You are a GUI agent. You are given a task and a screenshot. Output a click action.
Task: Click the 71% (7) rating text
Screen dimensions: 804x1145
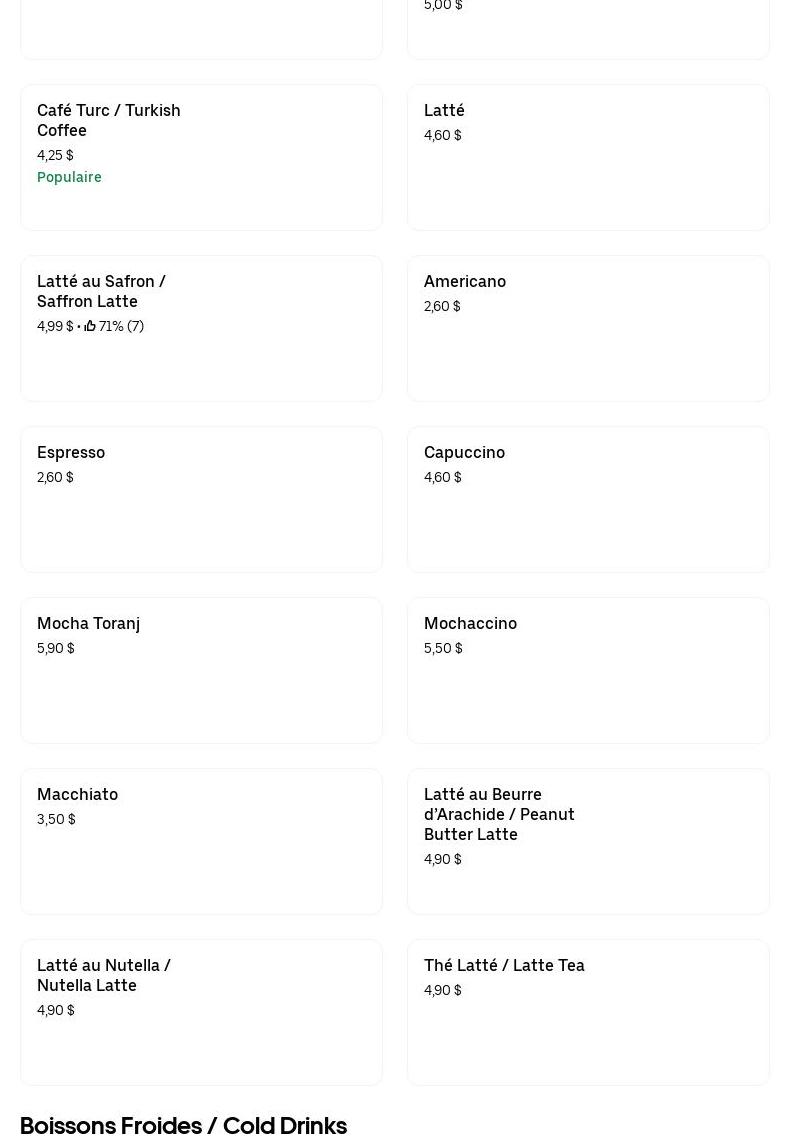(x=121, y=326)
